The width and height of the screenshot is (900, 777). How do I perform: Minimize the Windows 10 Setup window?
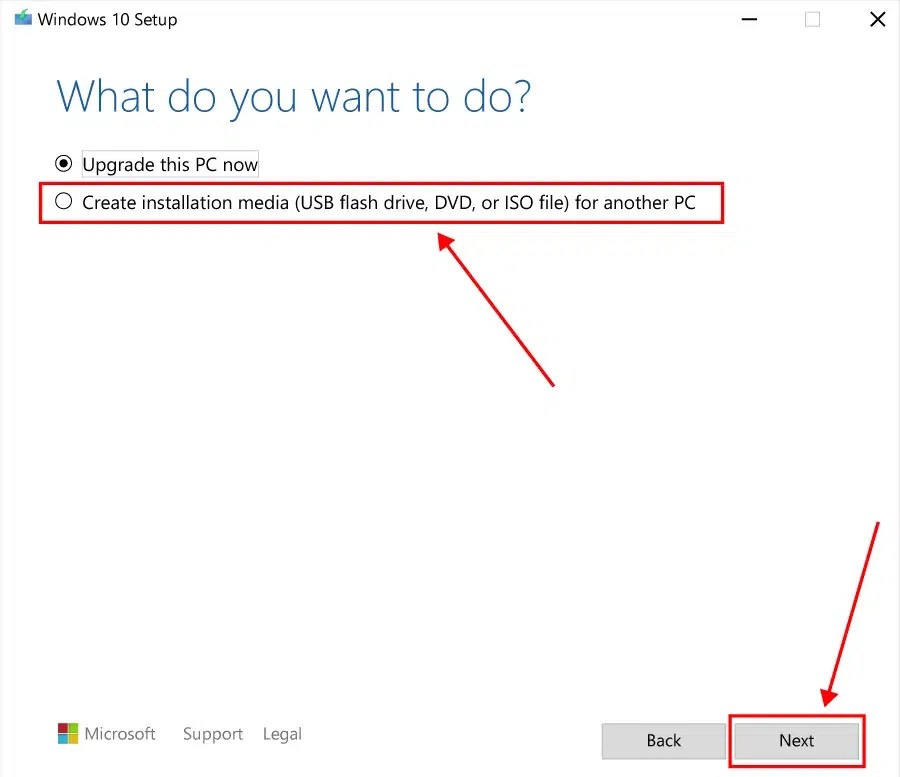click(749, 20)
